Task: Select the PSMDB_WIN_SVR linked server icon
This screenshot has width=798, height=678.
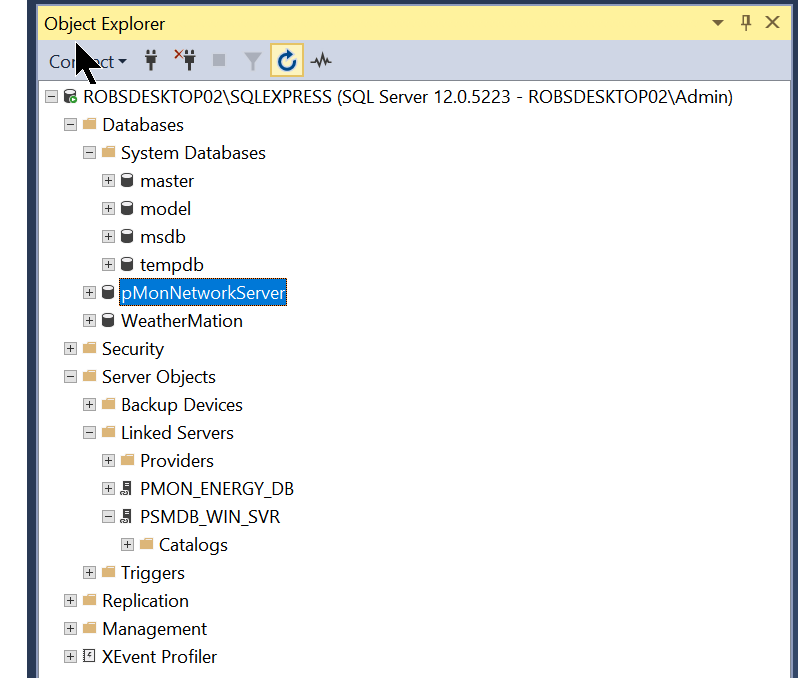Action: click(x=127, y=517)
